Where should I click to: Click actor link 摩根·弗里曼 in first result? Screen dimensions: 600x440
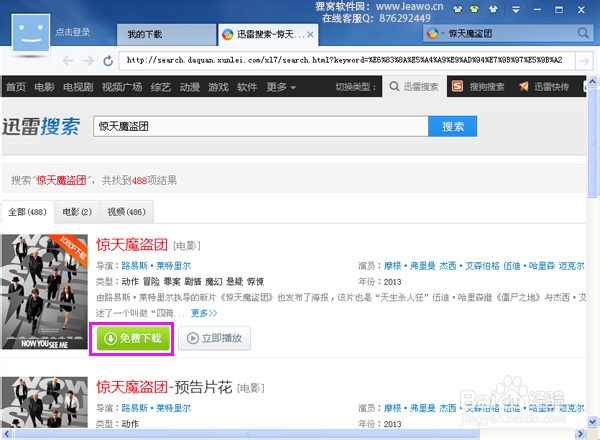(409, 266)
